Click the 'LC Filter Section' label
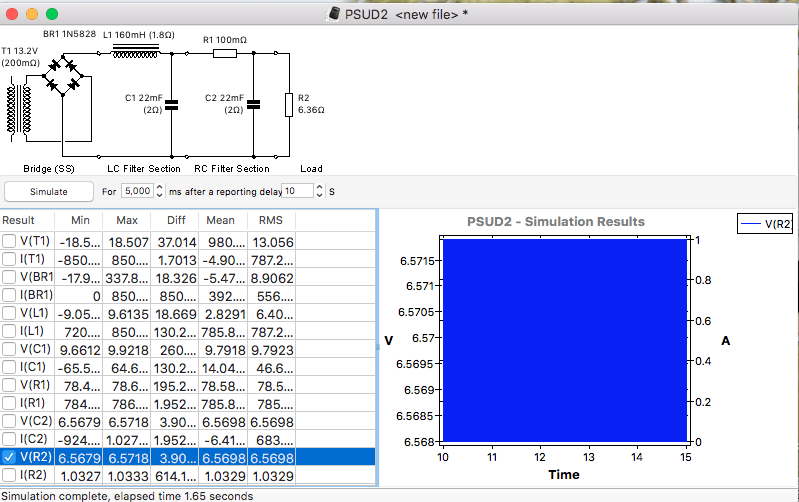 [x=144, y=169]
